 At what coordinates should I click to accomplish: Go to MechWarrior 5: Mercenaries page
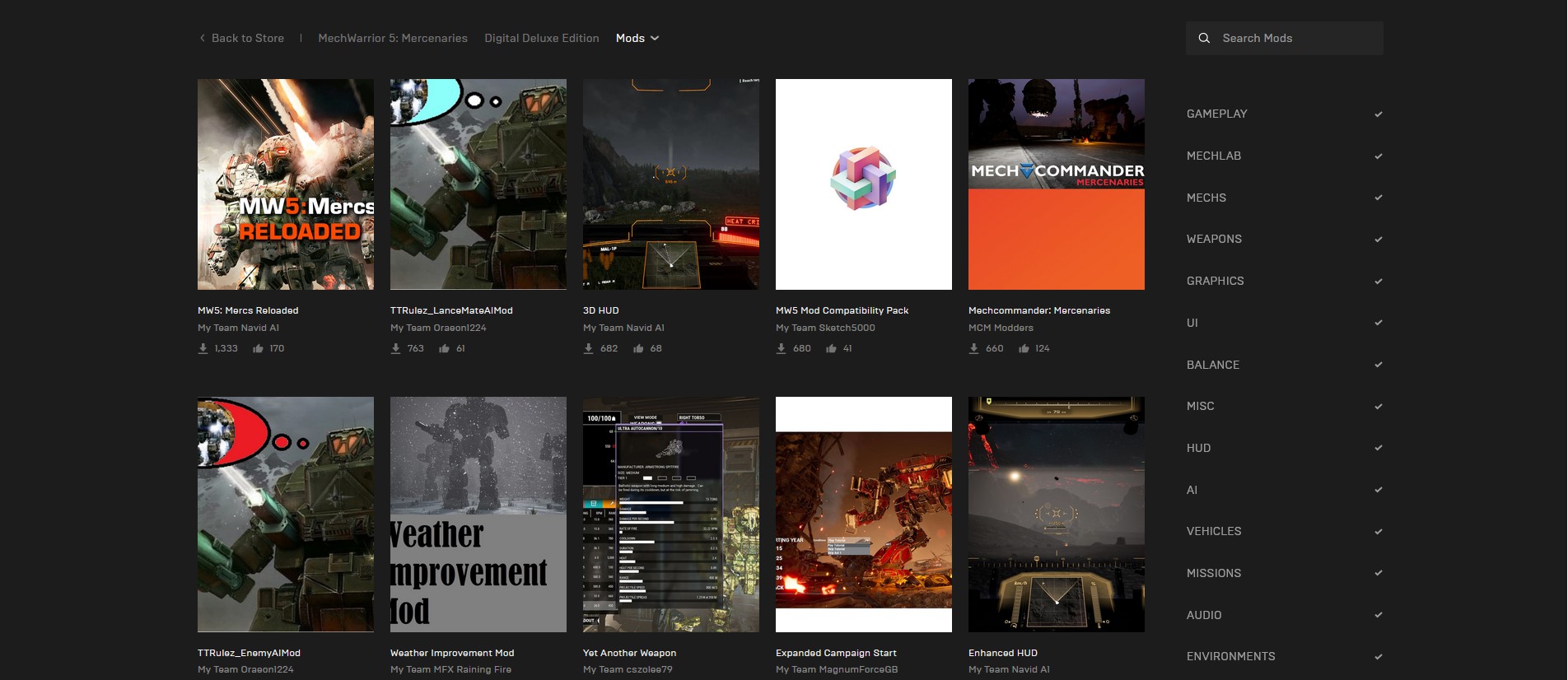pyautogui.click(x=393, y=38)
